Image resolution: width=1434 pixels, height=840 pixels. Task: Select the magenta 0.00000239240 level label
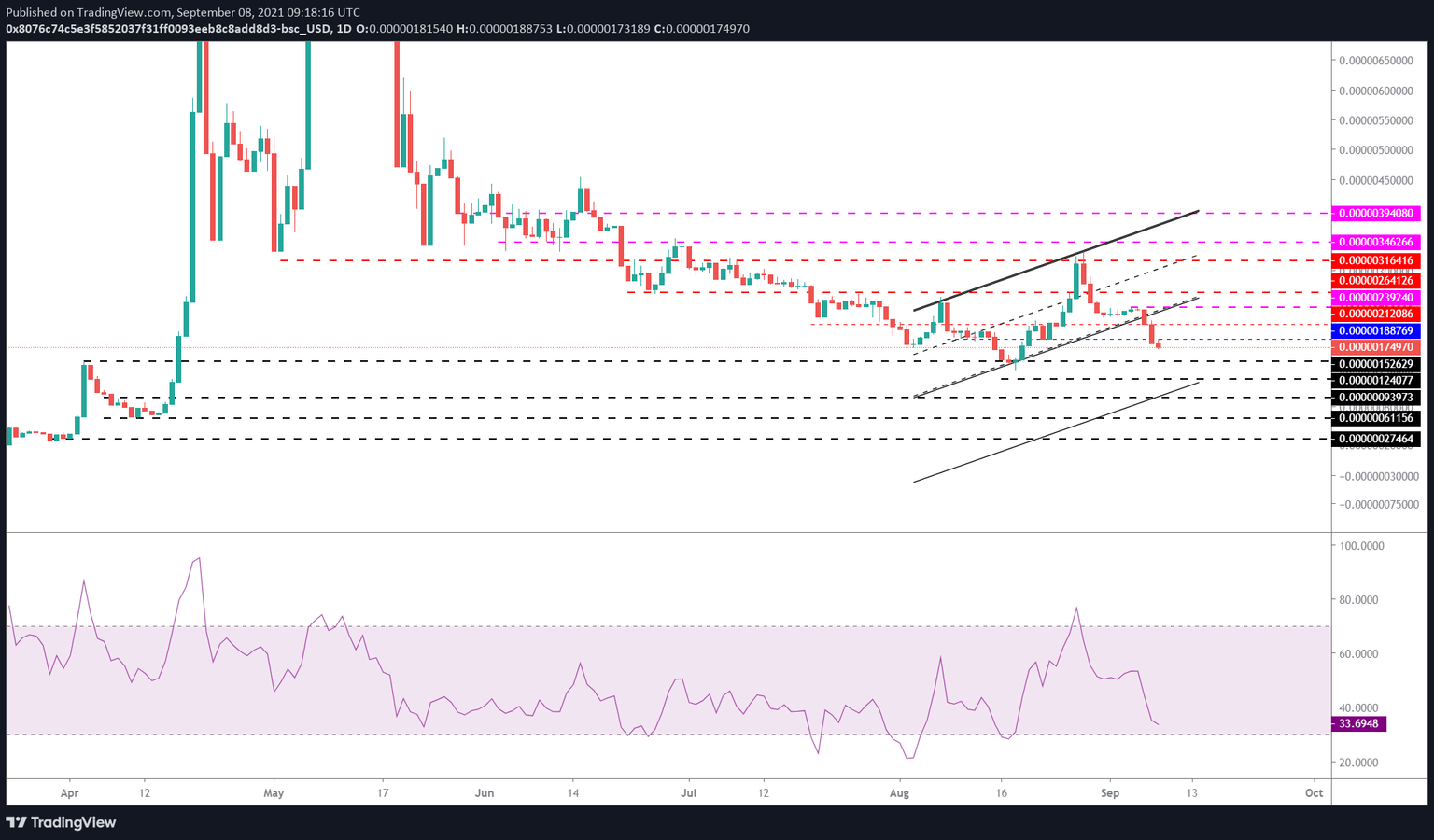pyautogui.click(x=1378, y=297)
